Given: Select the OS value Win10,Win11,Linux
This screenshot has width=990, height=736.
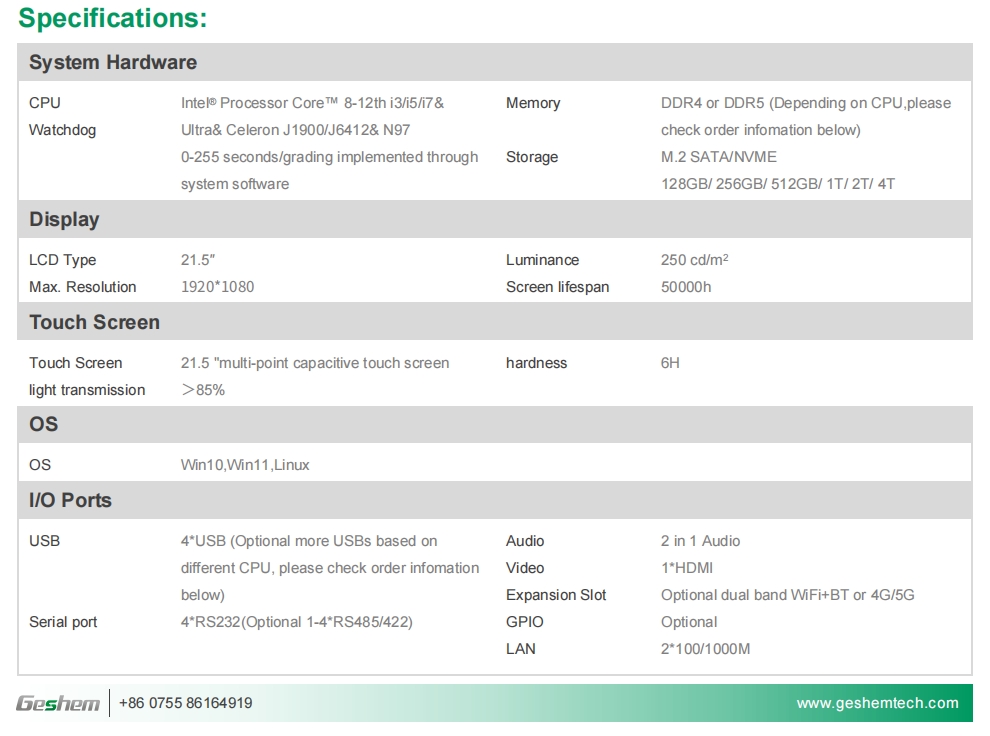Looking at the screenshot, I should pos(243,465).
